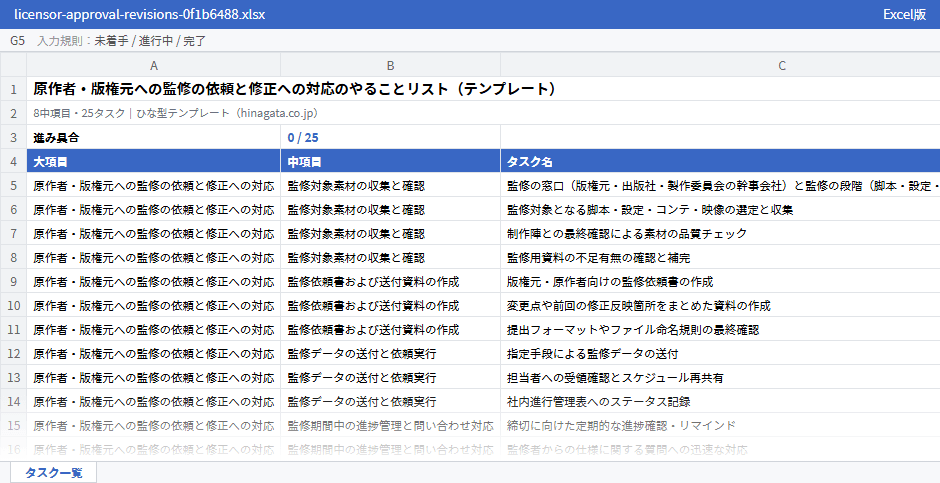The image size is (940, 483).
Task: Click cell 担当者への受領確認とスケジュール再共有
Action: pos(721,378)
